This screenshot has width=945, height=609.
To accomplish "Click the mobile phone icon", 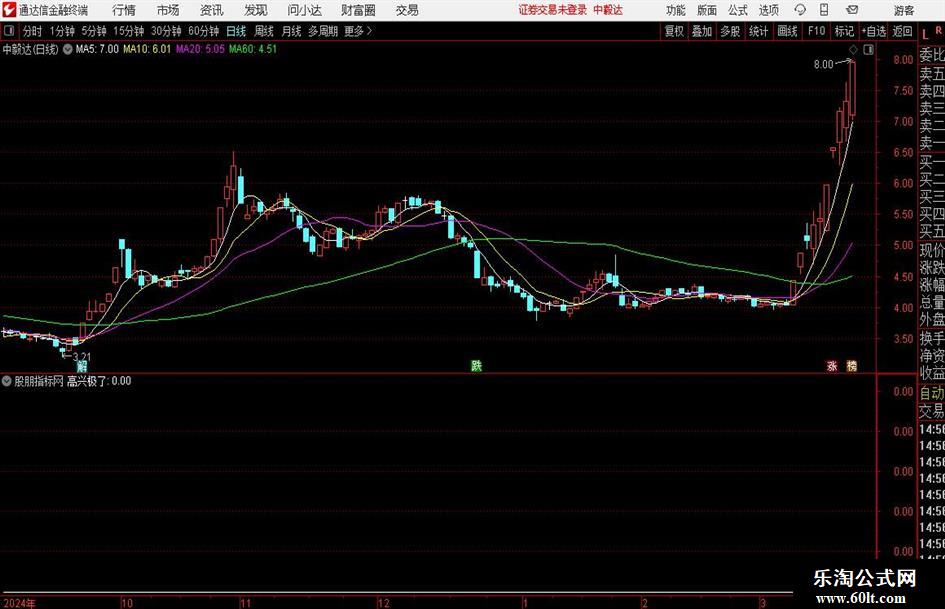I will pos(824,10).
